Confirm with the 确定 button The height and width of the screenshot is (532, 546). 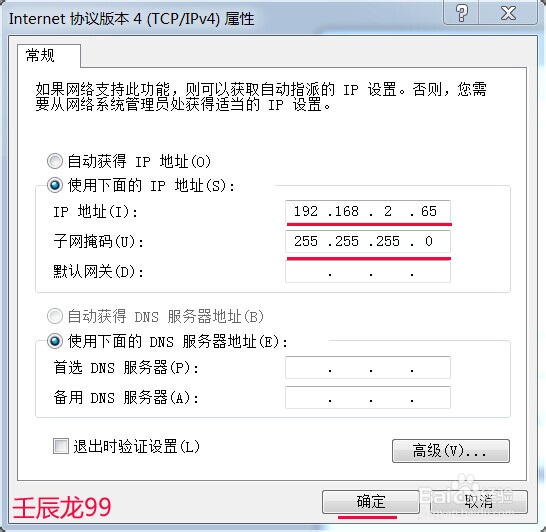click(x=371, y=502)
